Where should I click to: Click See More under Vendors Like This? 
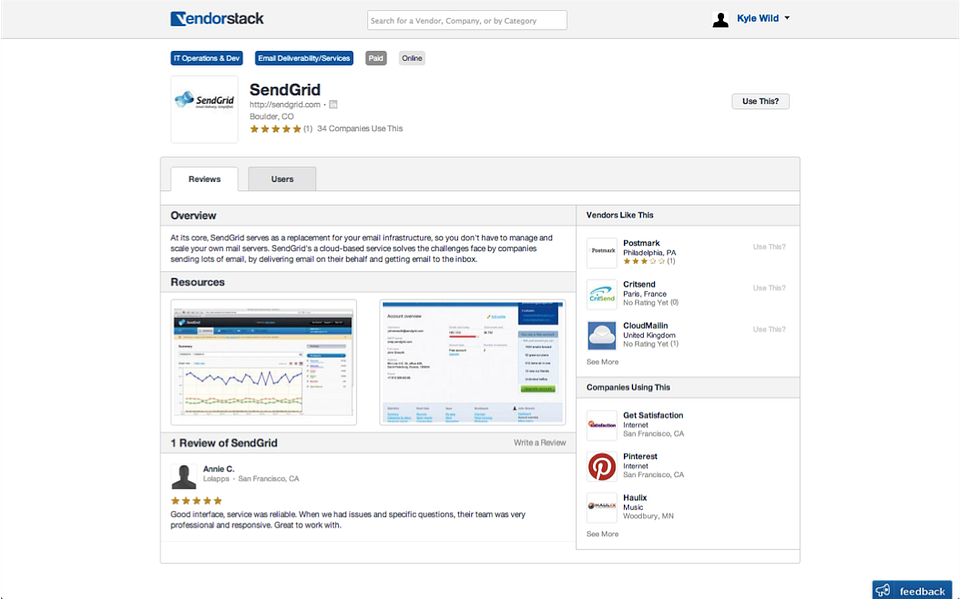pos(602,362)
